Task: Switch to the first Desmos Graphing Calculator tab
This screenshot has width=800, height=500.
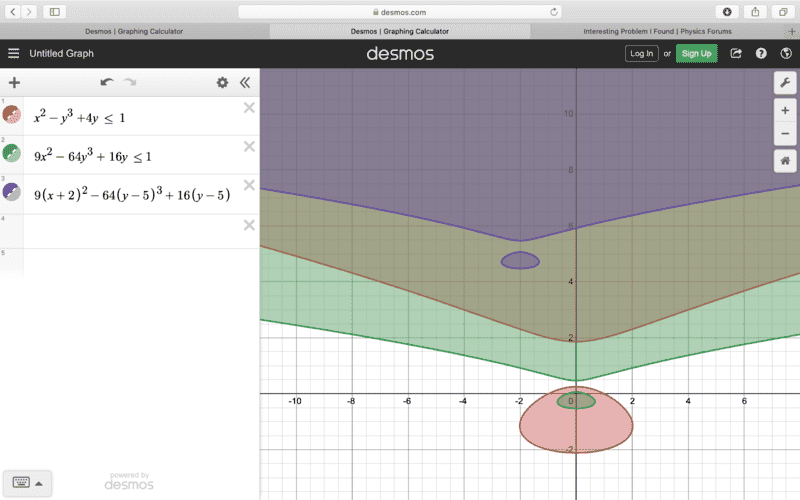Action: pos(134,31)
